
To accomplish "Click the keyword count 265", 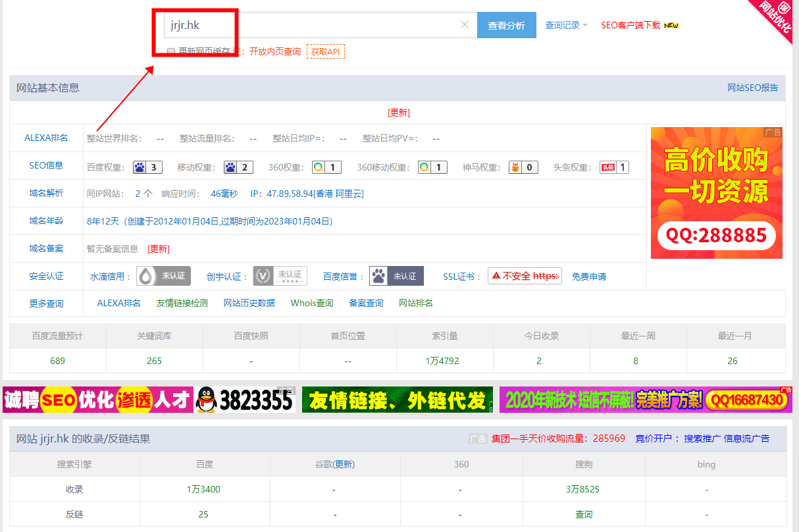I will tap(154, 361).
